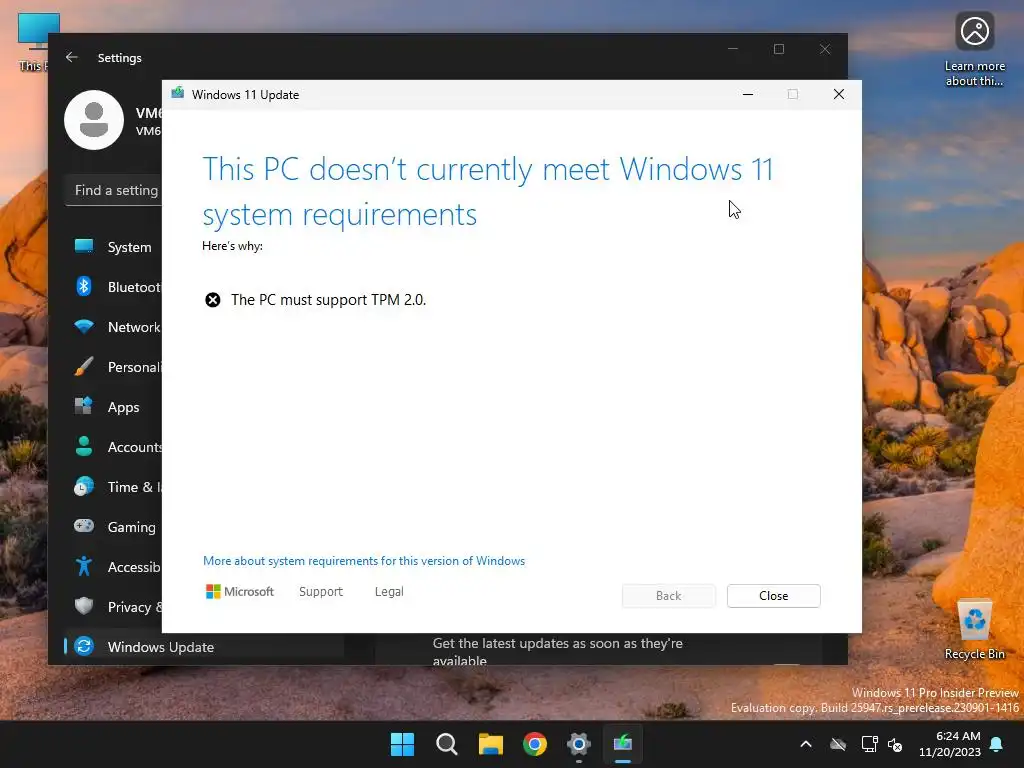Click the network display tray icon

(x=869, y=744)
